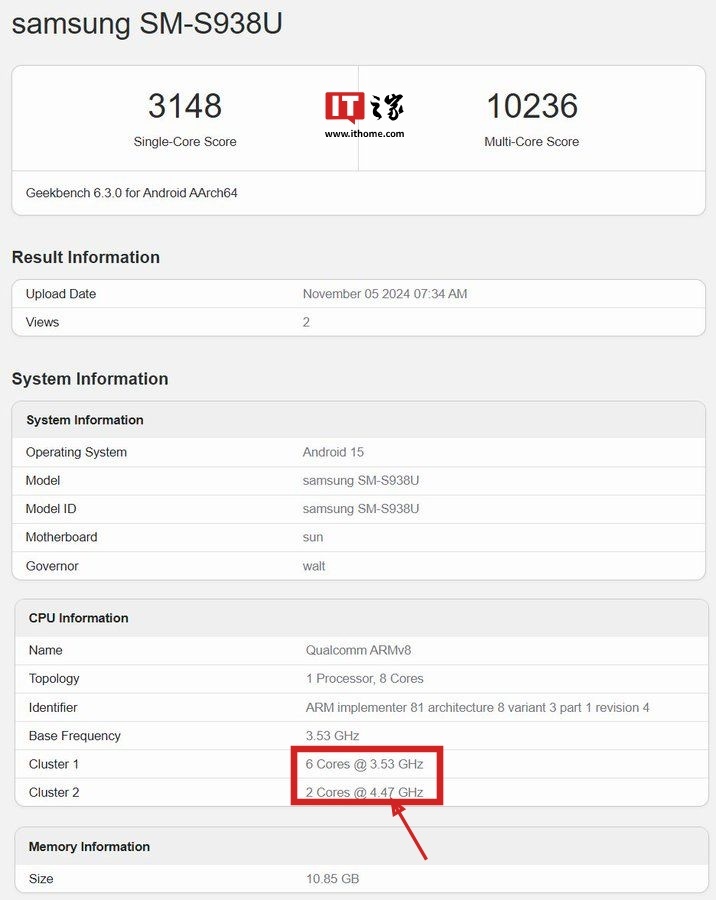This screenshot has width=716, height=900.
Task: Select the 1 Processor, 8 Cores value
Action: coord(365,678)
